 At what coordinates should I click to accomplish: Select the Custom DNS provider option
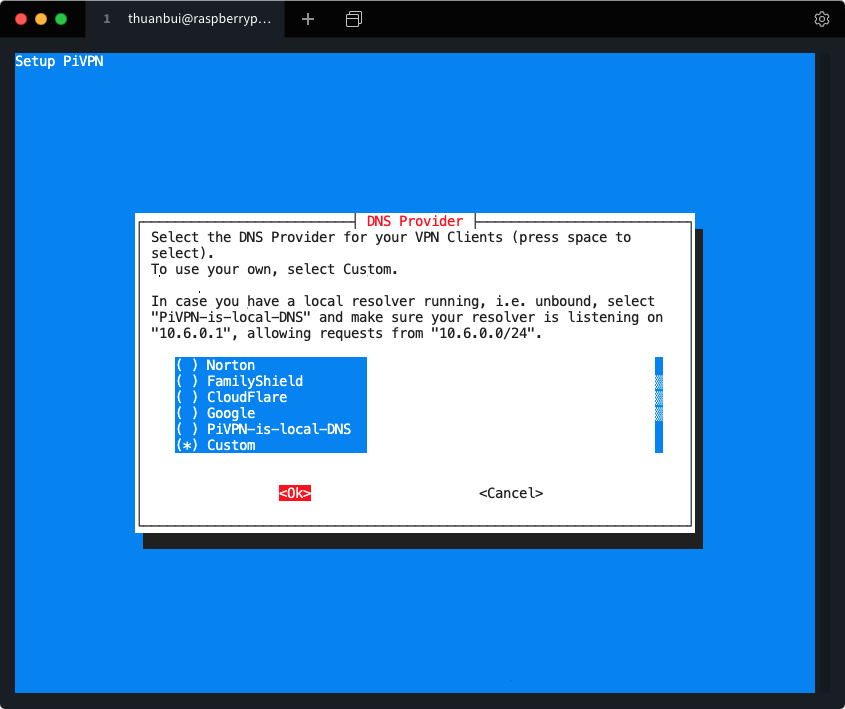[x=230, y=445]
